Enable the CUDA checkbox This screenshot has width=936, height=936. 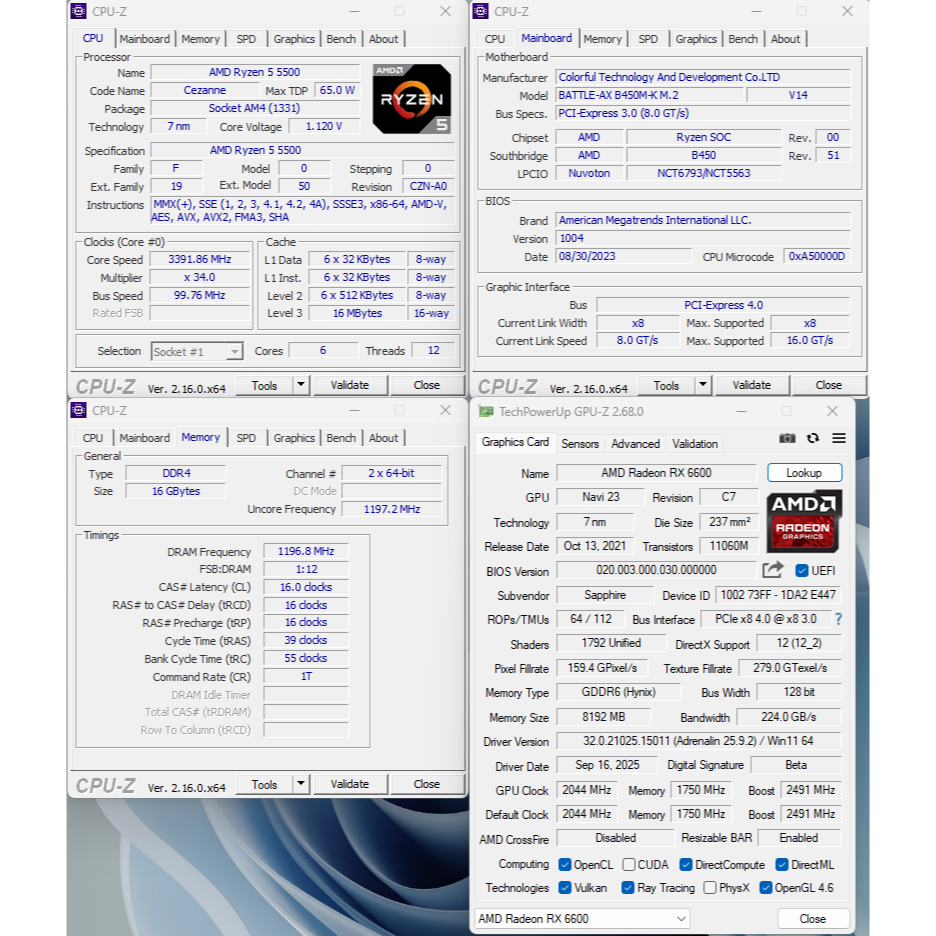point(629,865)
